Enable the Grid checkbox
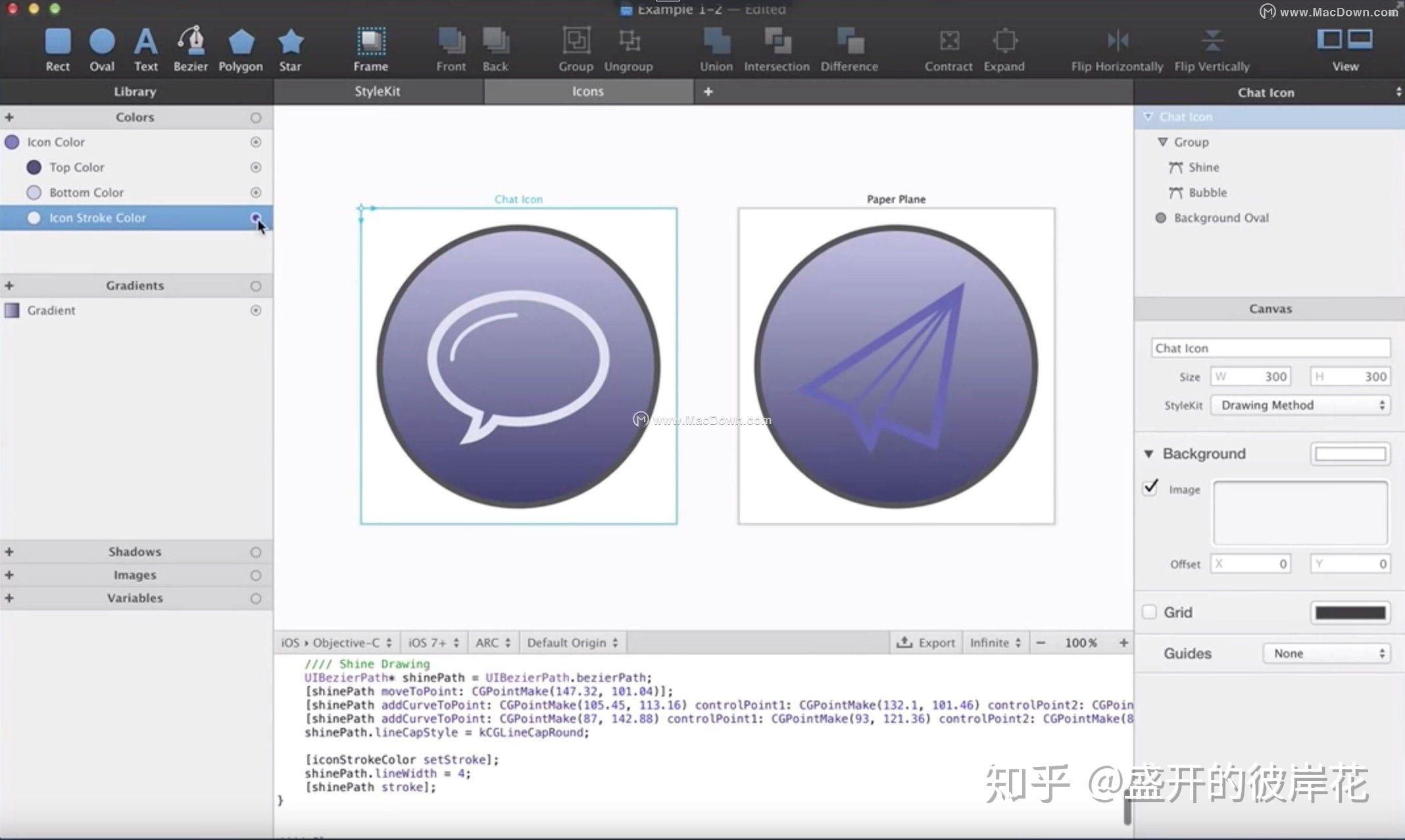The height and width of the screenshot is (840, 1405). [x=1149, y=612]
